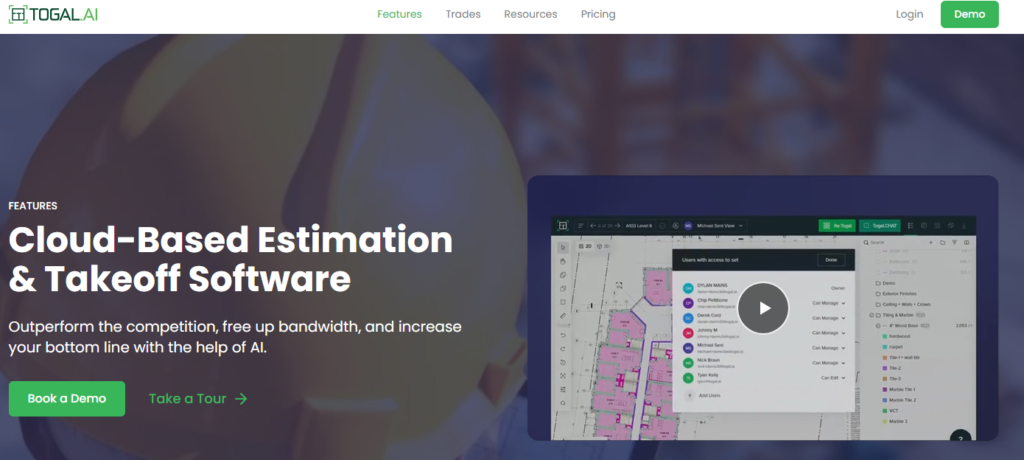Go to the Pricing page

pyautogui.click(x=597, y=15)
